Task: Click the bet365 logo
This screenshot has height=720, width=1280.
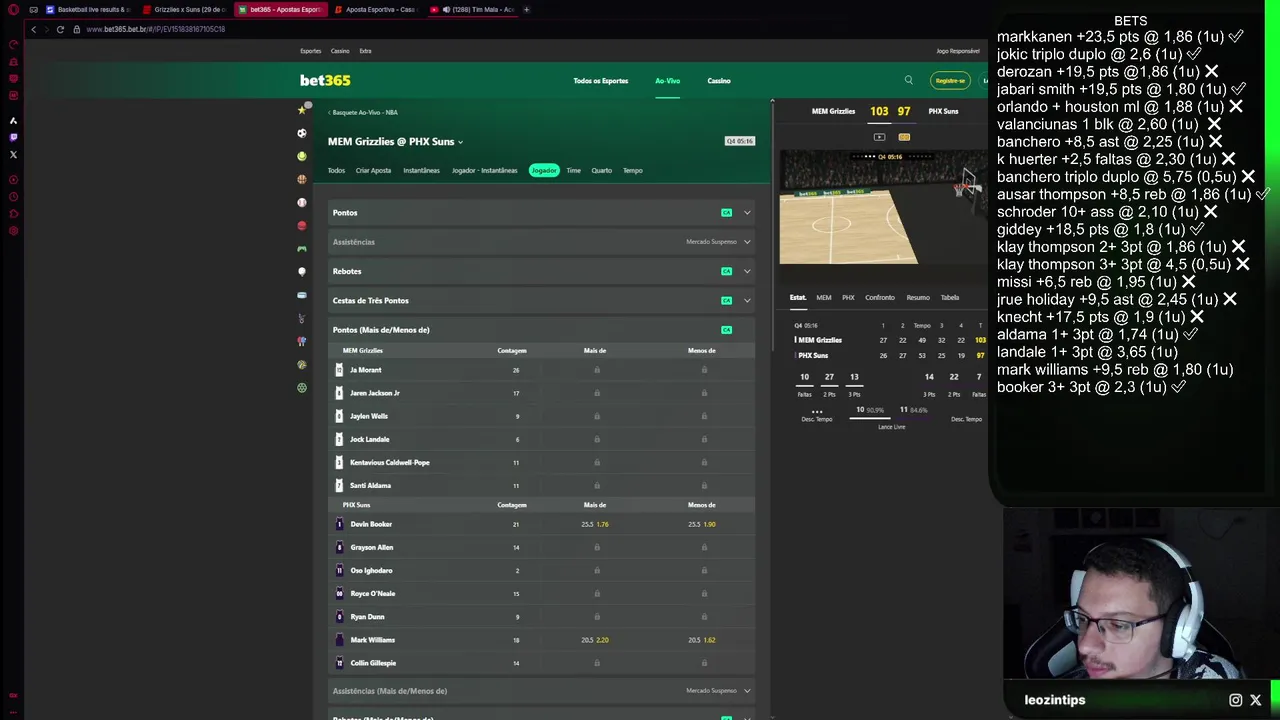Action: coord(325,80)
